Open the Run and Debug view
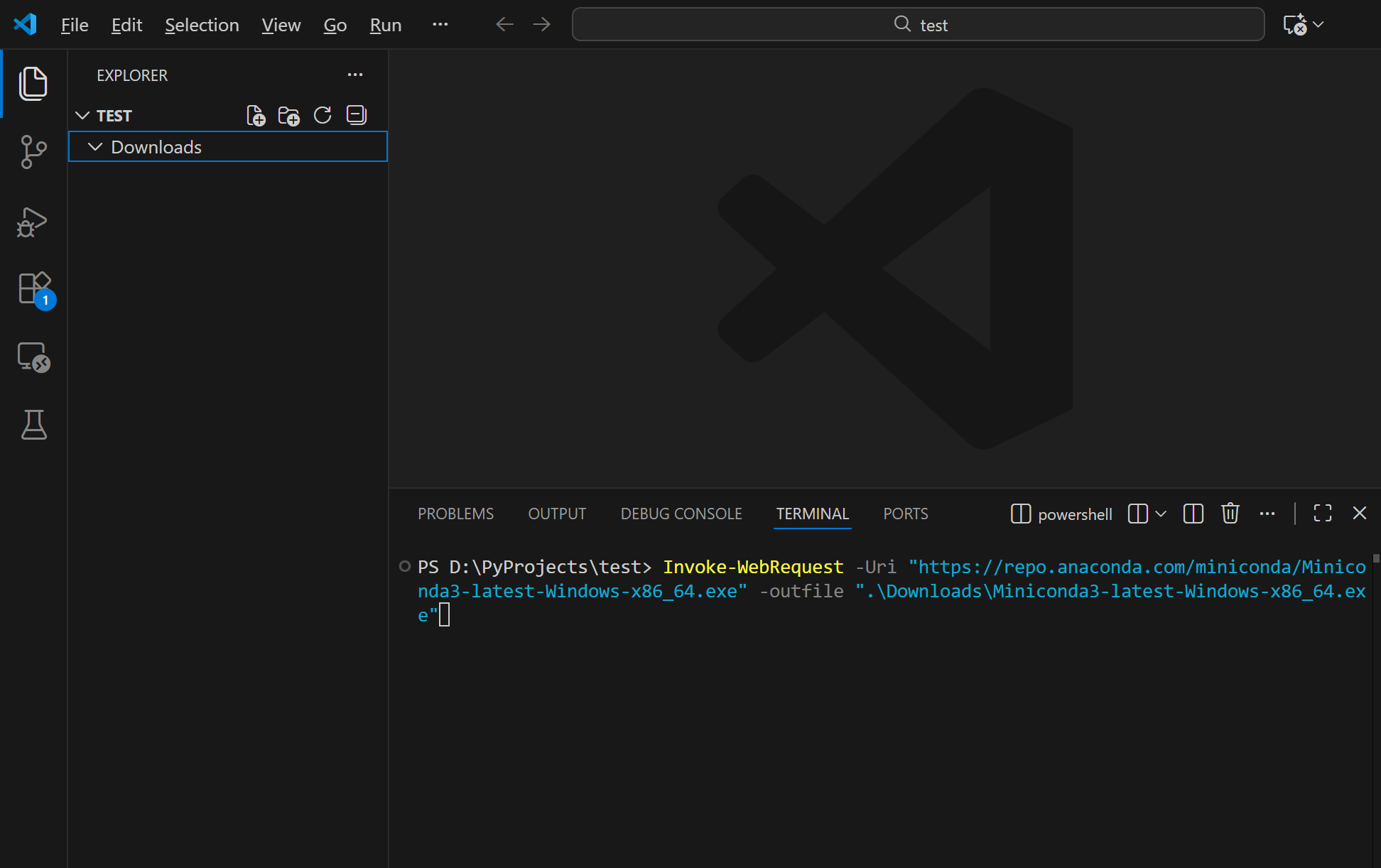 click(33, 222)
